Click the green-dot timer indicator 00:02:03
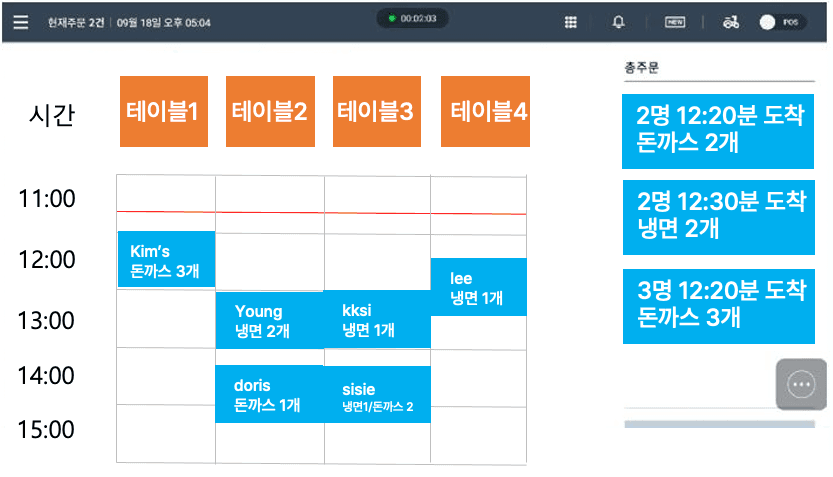833x477 pixels. pyautogui.click(x=412, y=19)
